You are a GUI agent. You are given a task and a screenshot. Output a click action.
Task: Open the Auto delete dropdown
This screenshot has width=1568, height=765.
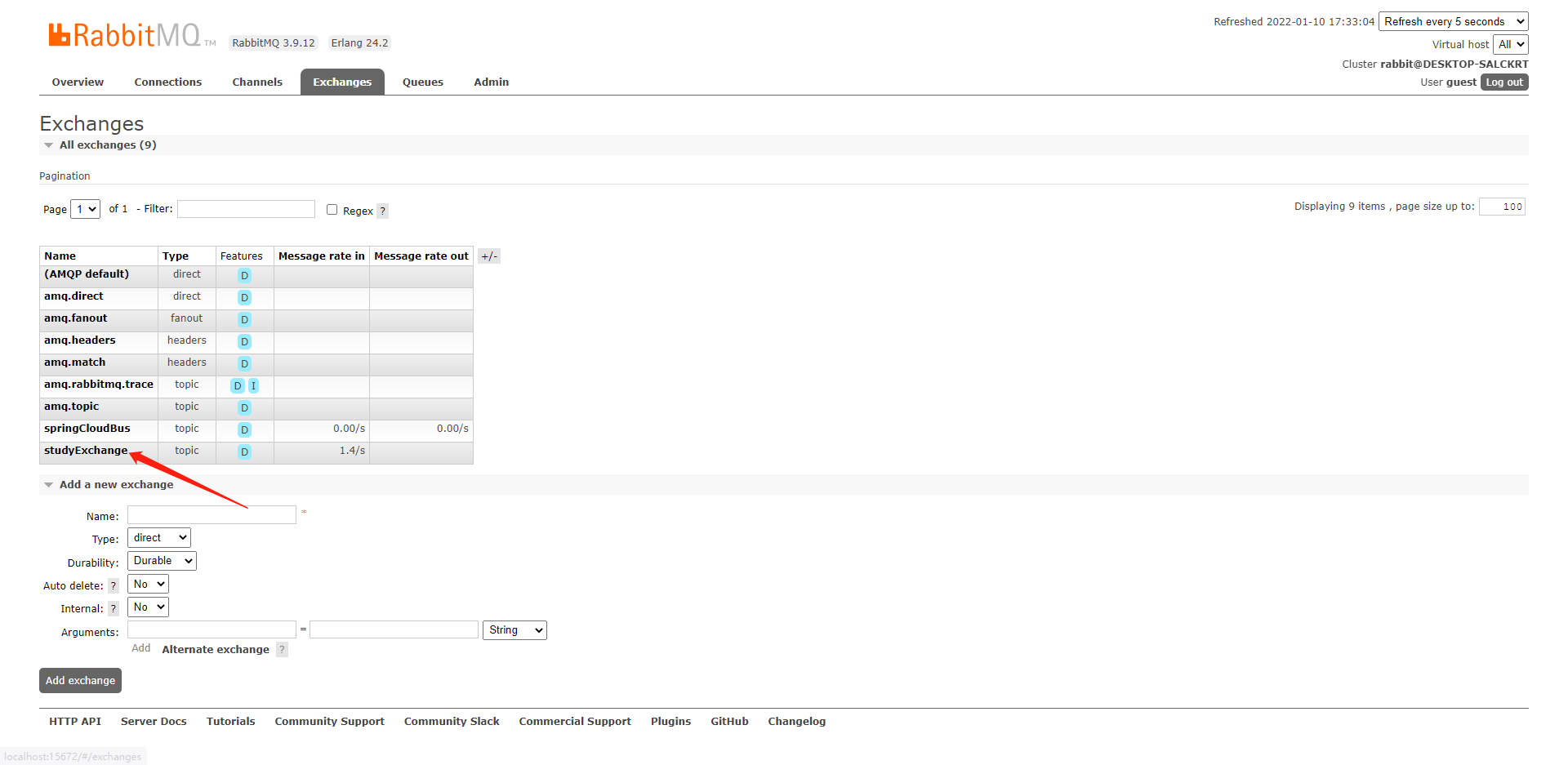pos(148,585)
